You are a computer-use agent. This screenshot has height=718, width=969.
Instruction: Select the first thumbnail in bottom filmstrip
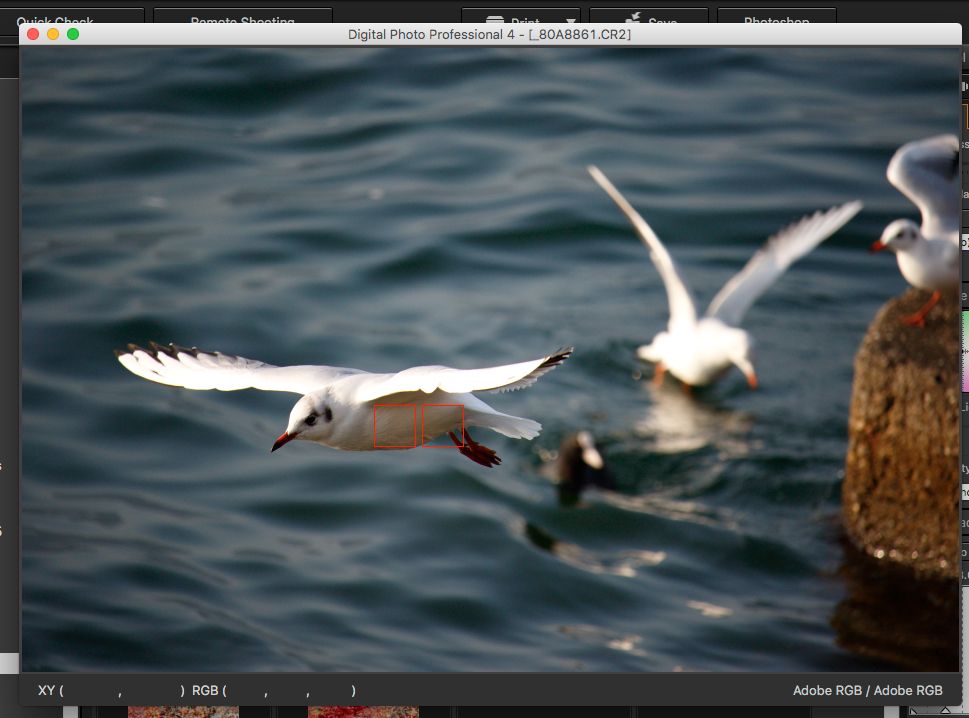tap(183, 711)
